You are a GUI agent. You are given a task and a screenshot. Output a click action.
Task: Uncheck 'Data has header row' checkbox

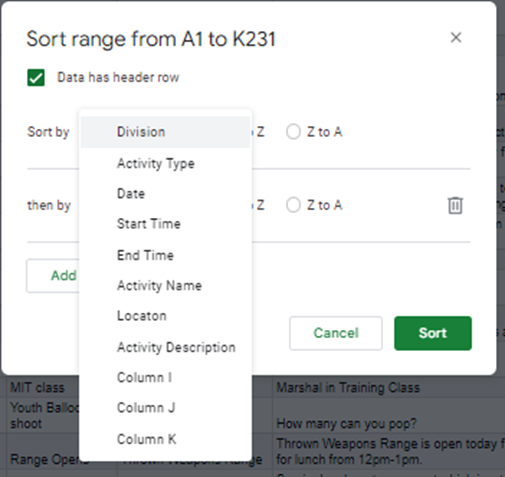click(x=36, y=78)
